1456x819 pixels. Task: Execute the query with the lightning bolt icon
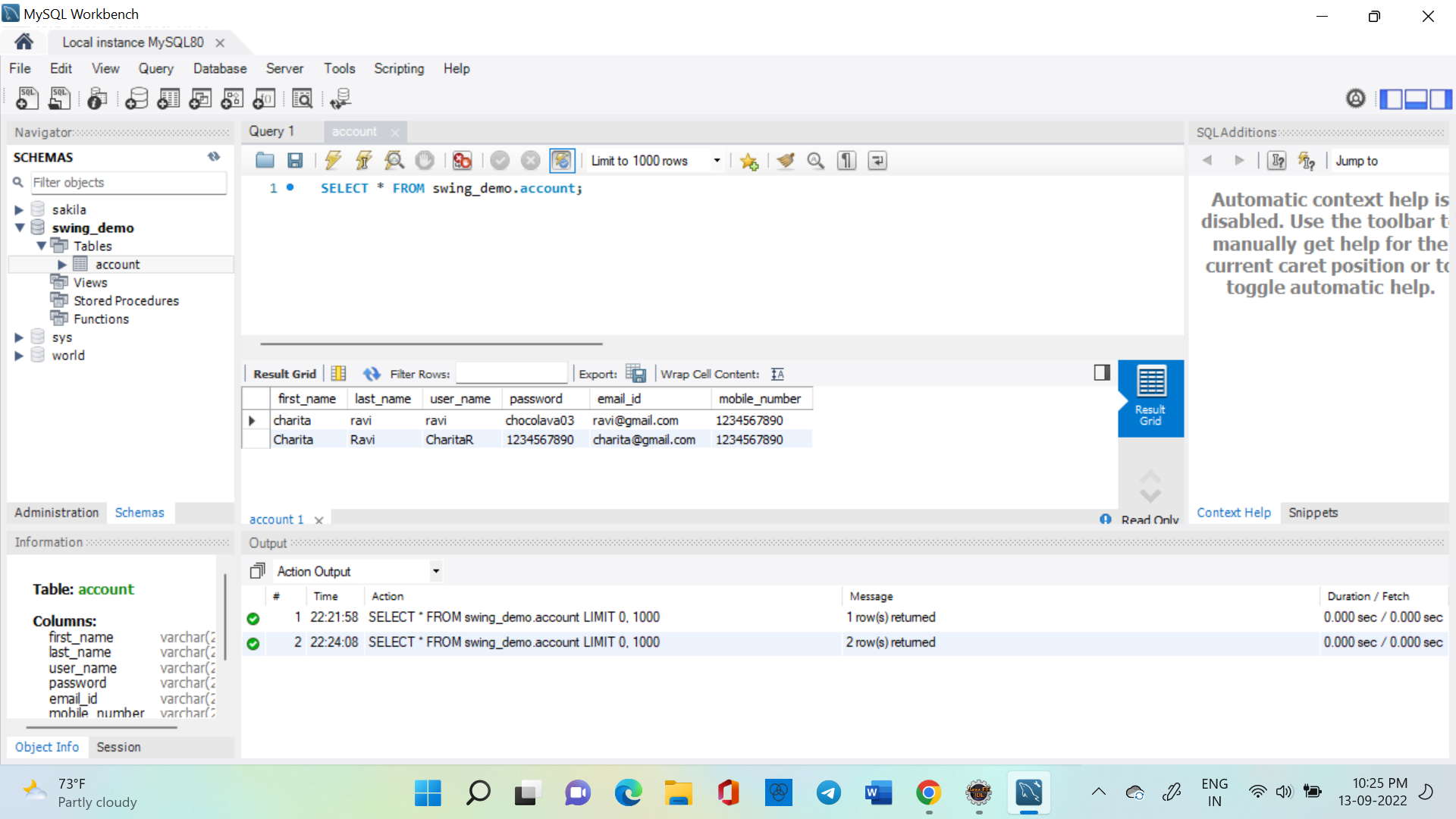pos(333,161)
